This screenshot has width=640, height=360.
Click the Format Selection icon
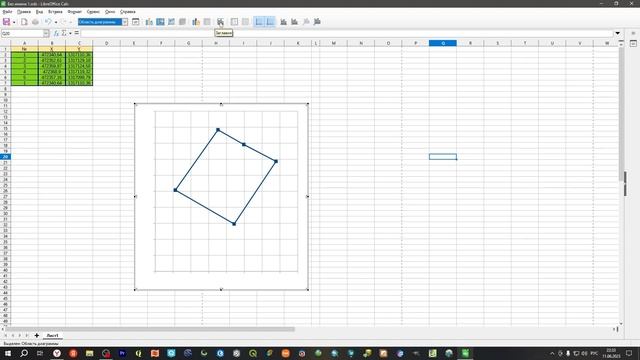[x=136, y=22]
